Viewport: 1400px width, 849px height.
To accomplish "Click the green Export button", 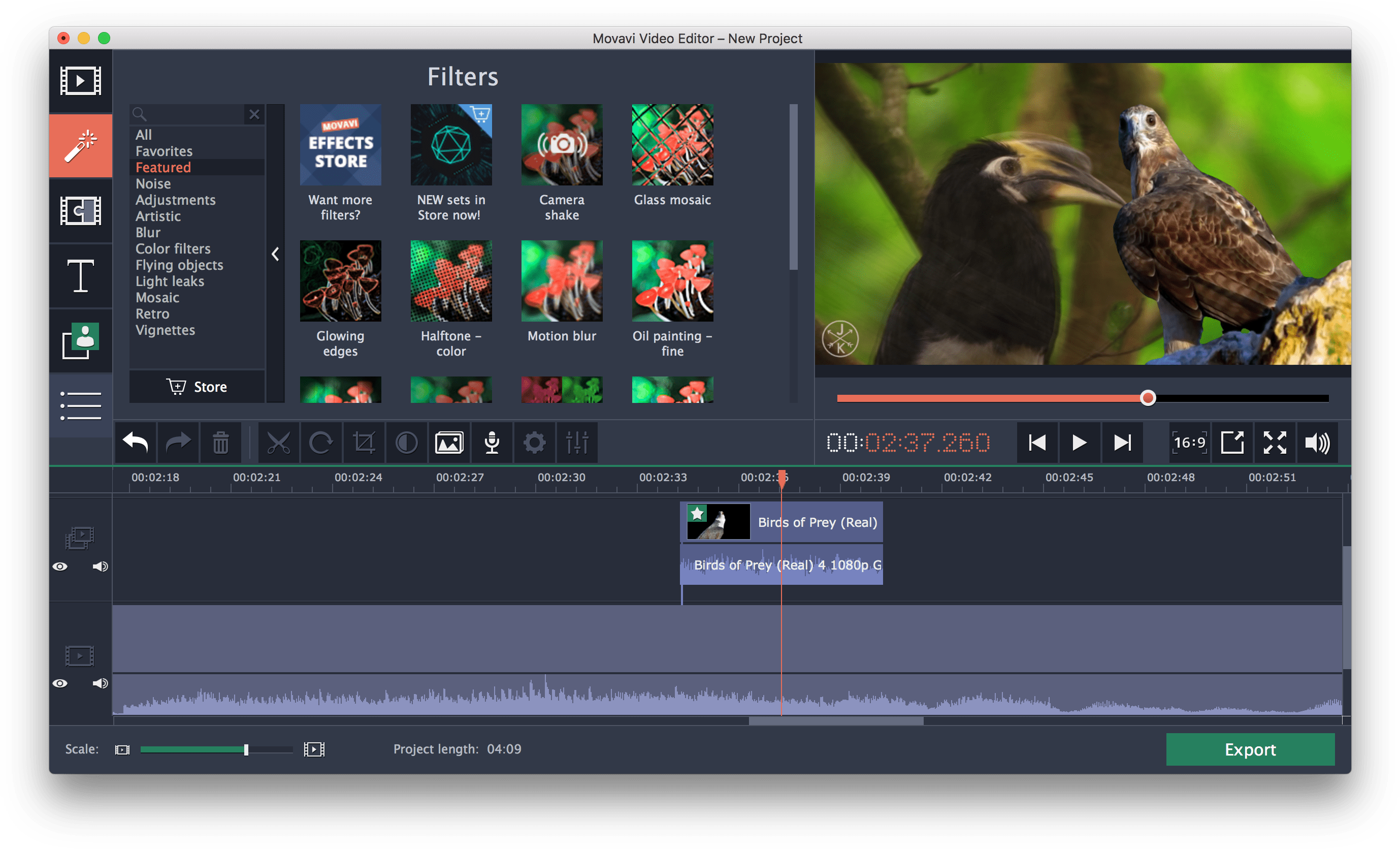I will (1249, 749).
